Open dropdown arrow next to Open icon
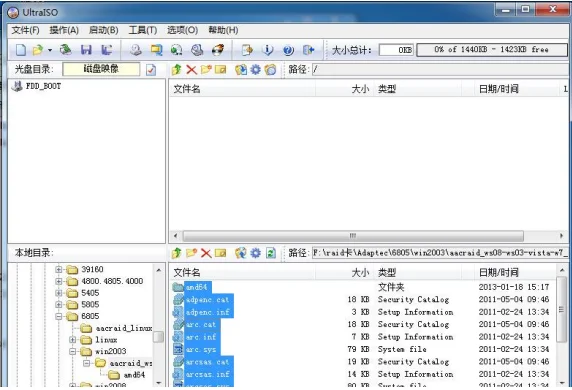This screenshot has height=390, width=572. click(x=50, y=50)
